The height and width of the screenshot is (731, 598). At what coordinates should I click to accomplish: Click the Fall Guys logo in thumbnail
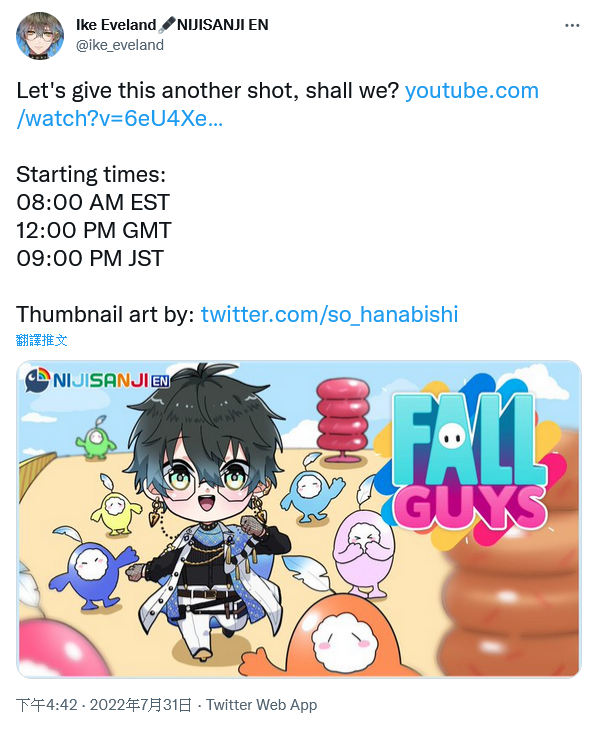coord(470,461)
